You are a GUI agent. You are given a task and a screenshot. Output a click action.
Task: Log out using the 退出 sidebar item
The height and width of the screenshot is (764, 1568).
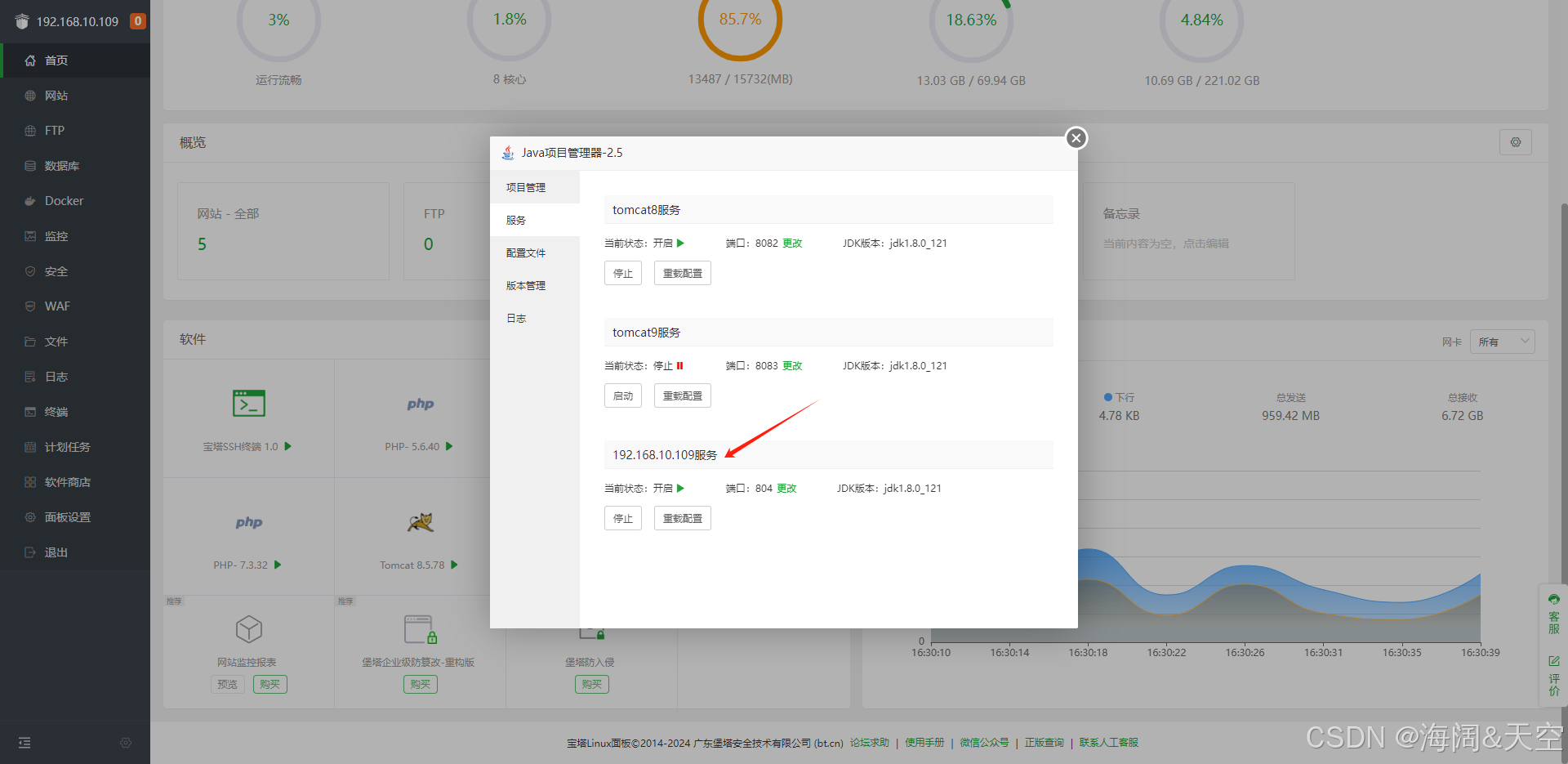click(56, 552)
